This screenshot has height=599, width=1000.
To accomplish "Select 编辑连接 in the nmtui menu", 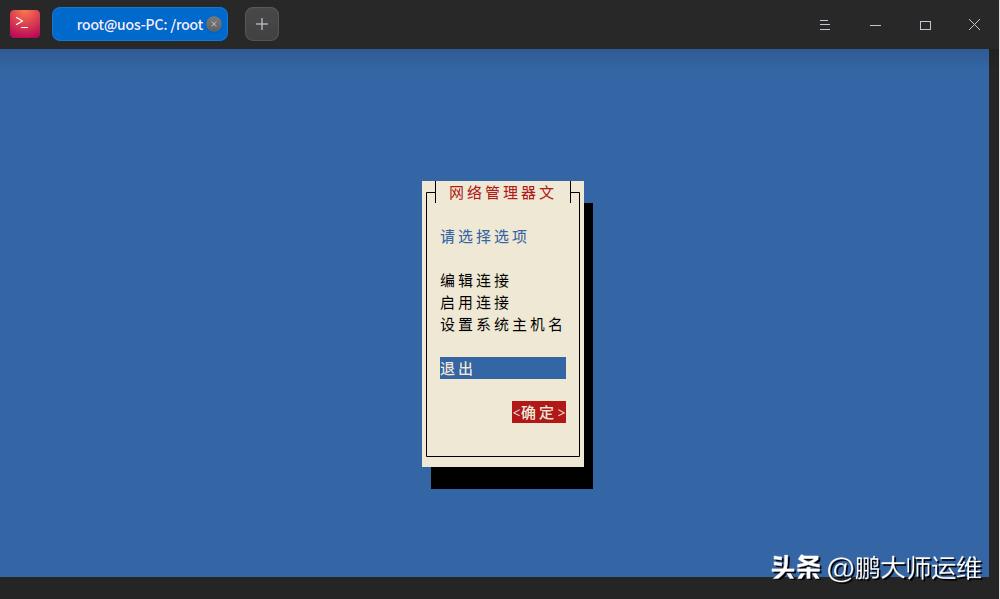I will coord(475,280).
